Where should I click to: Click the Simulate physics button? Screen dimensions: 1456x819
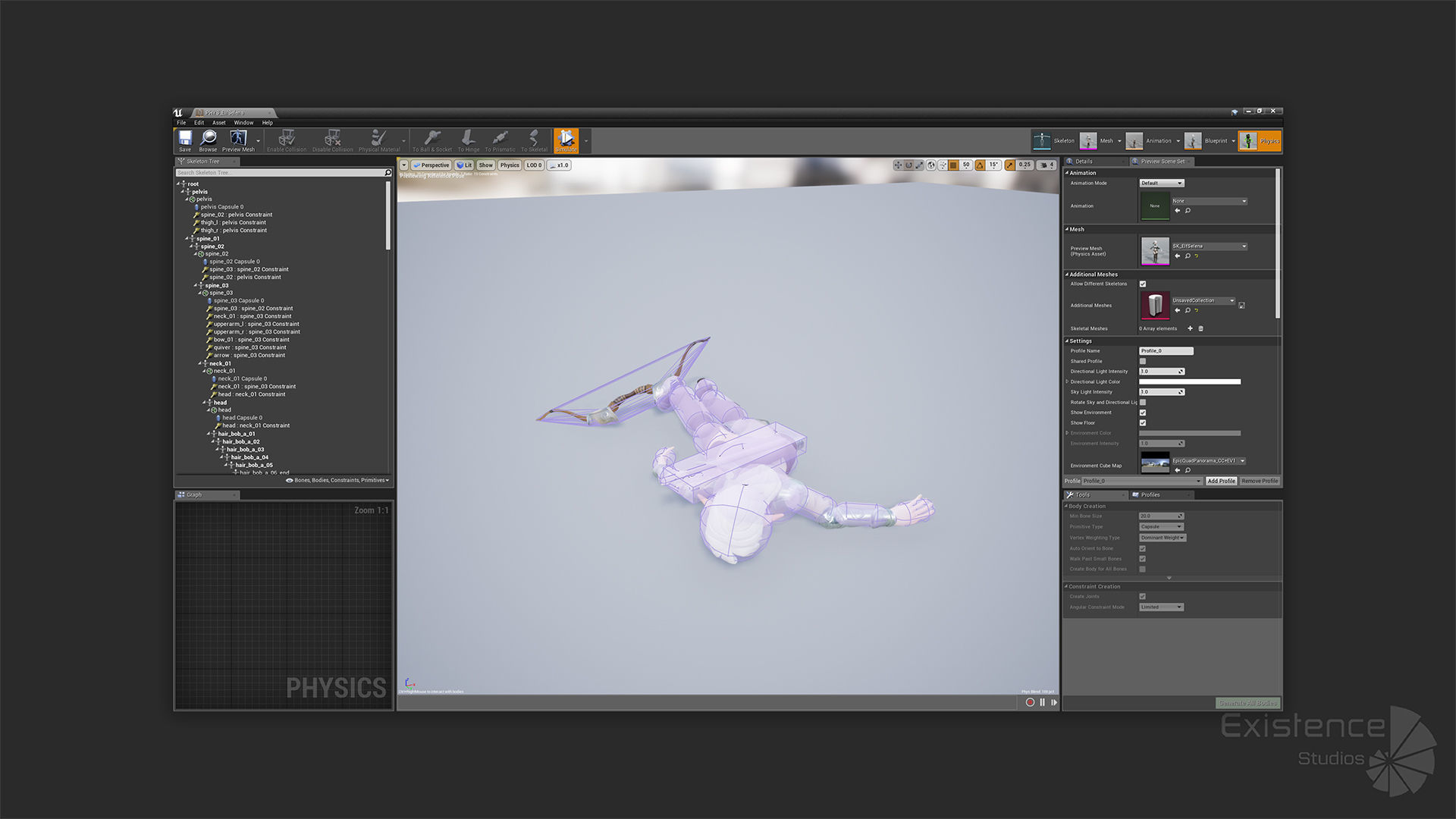pos(566,140)
